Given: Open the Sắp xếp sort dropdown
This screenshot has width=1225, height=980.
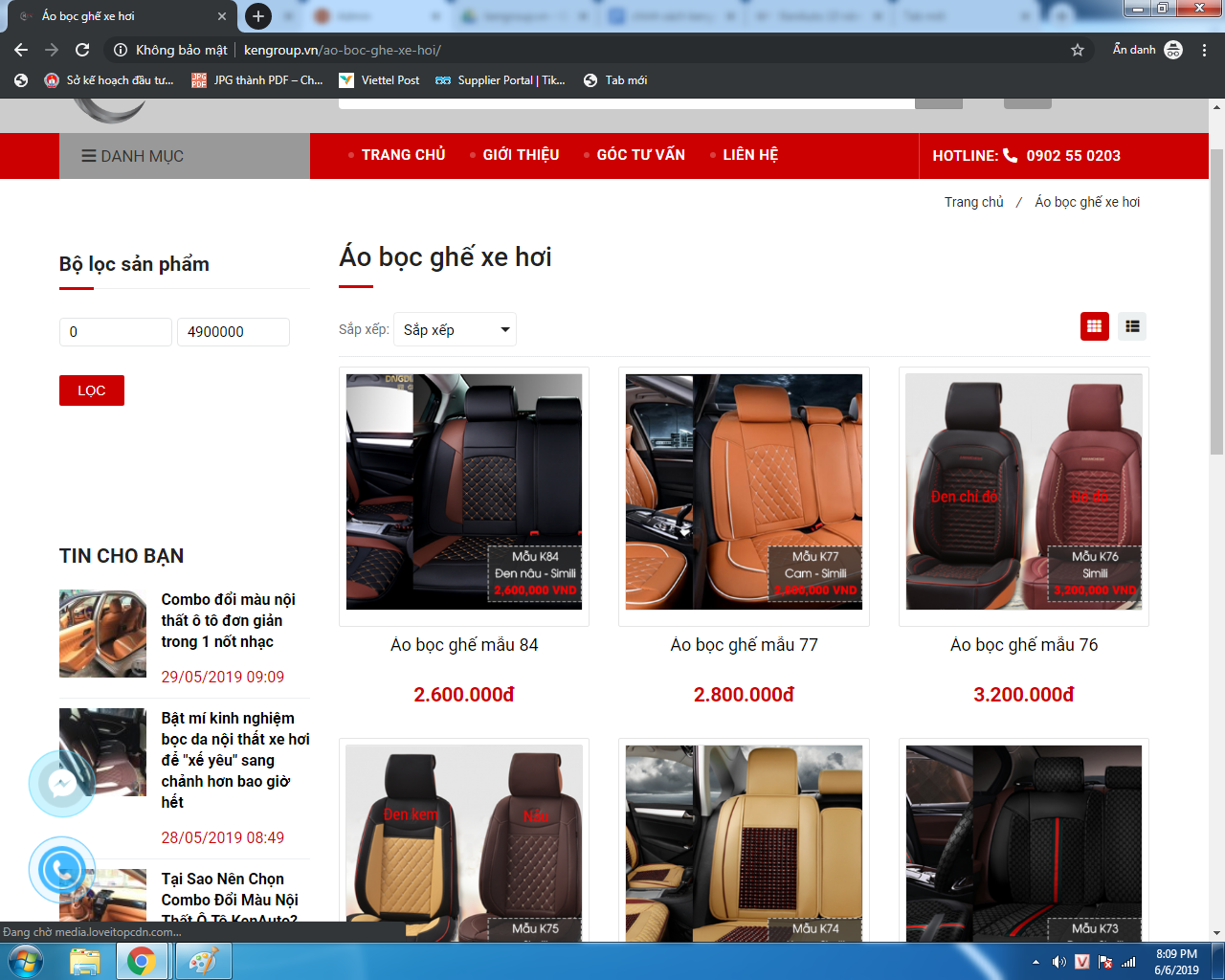Looking at the screenshot, I should [455, 330].
